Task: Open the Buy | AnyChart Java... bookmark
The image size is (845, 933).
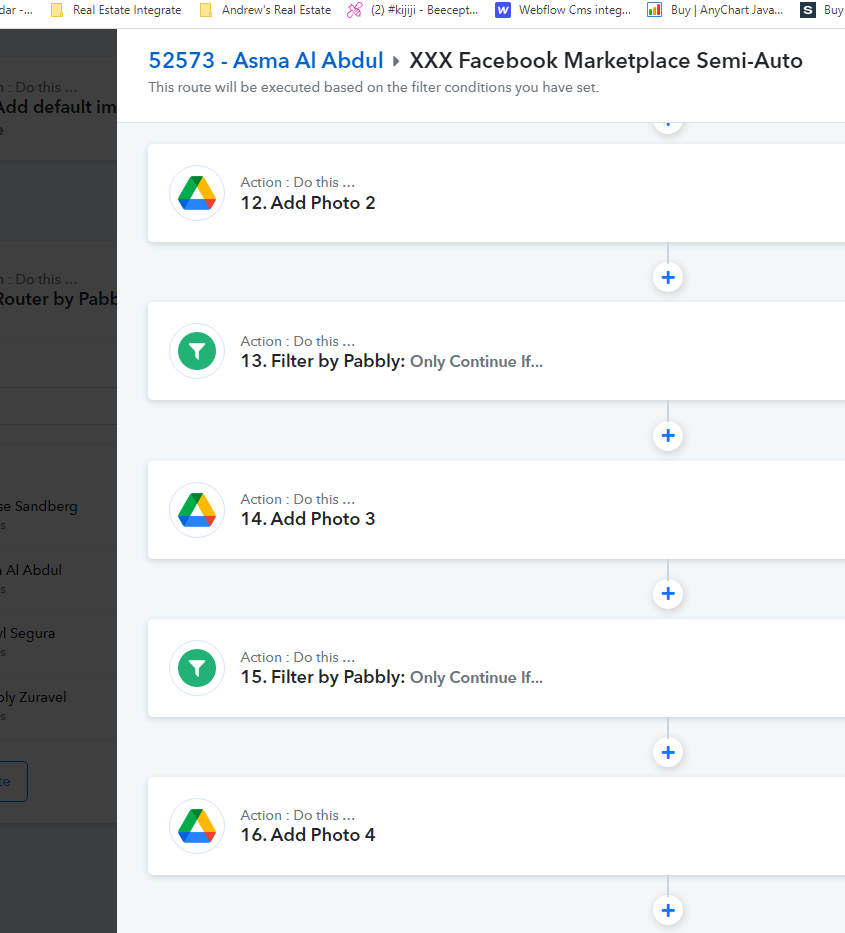Action: [715, 10]
